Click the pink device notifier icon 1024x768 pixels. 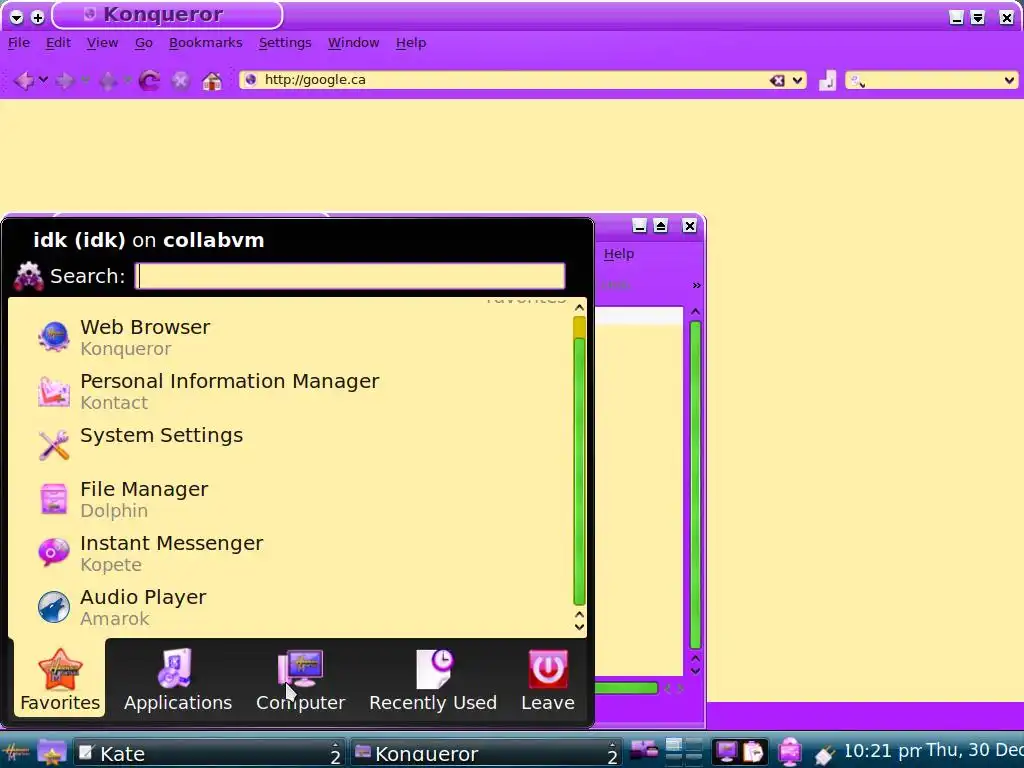[x=790, y=752]
